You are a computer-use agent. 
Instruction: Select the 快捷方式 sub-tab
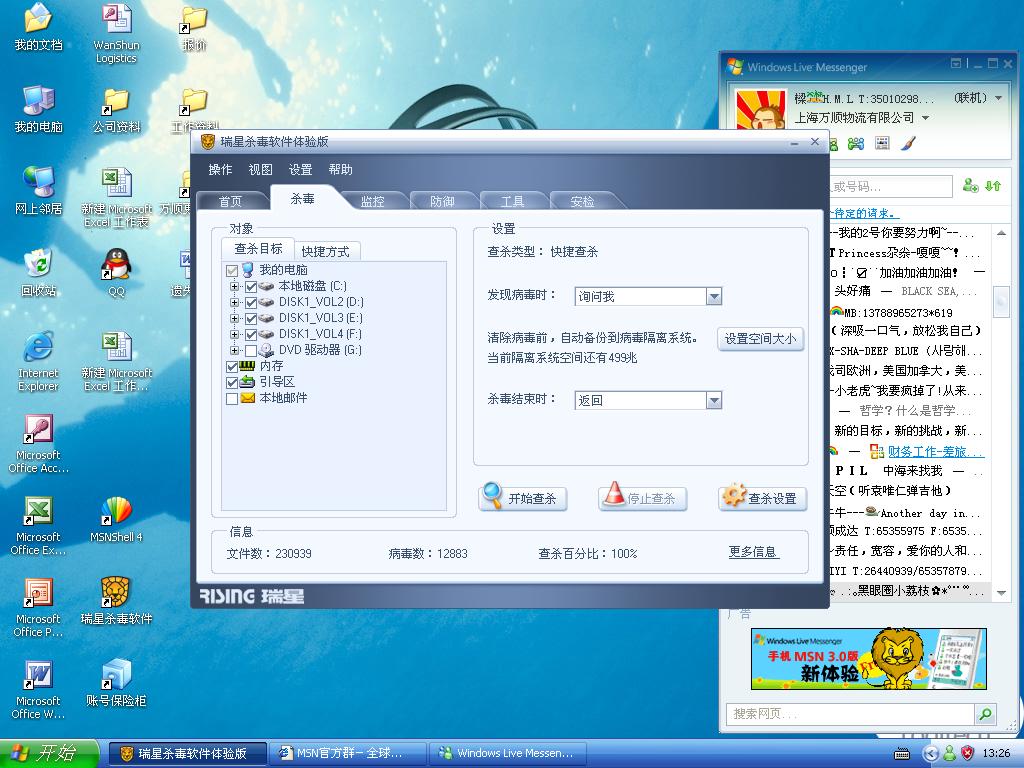(x=325, y=251)
